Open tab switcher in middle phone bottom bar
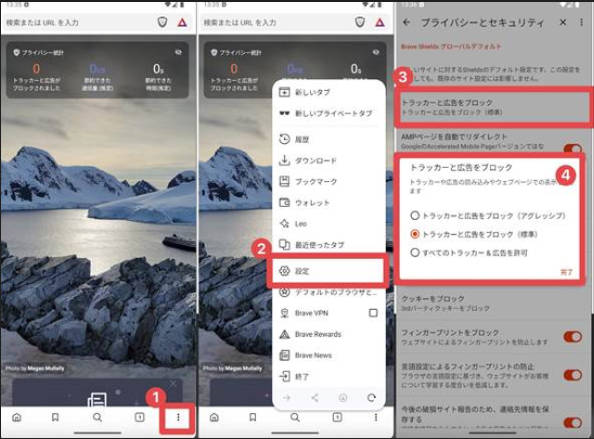 337,417
